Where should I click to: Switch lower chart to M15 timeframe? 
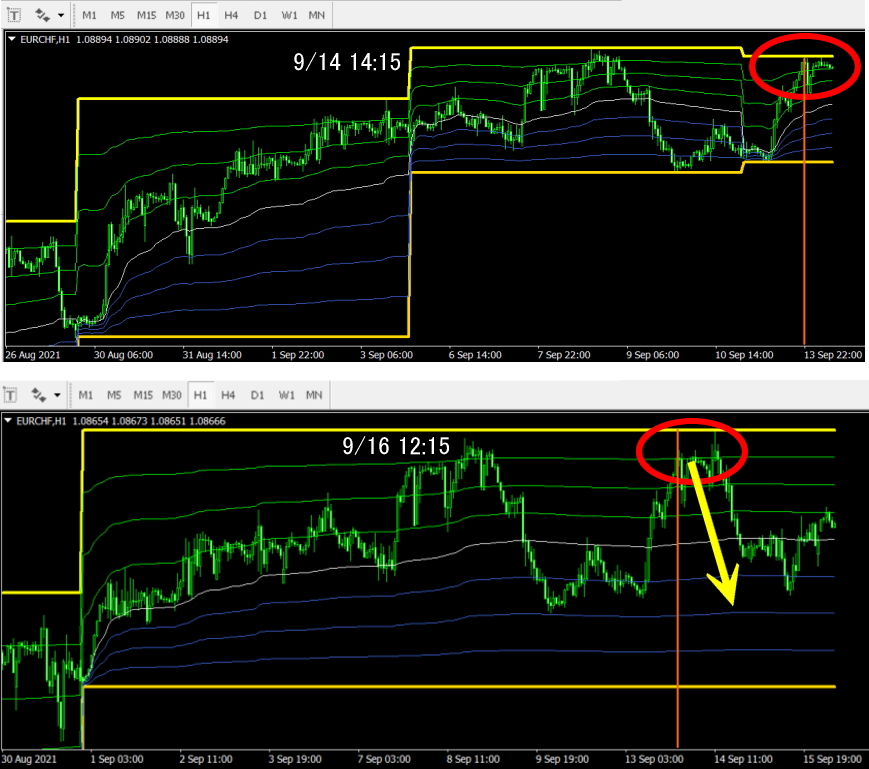tap(143, 395)
